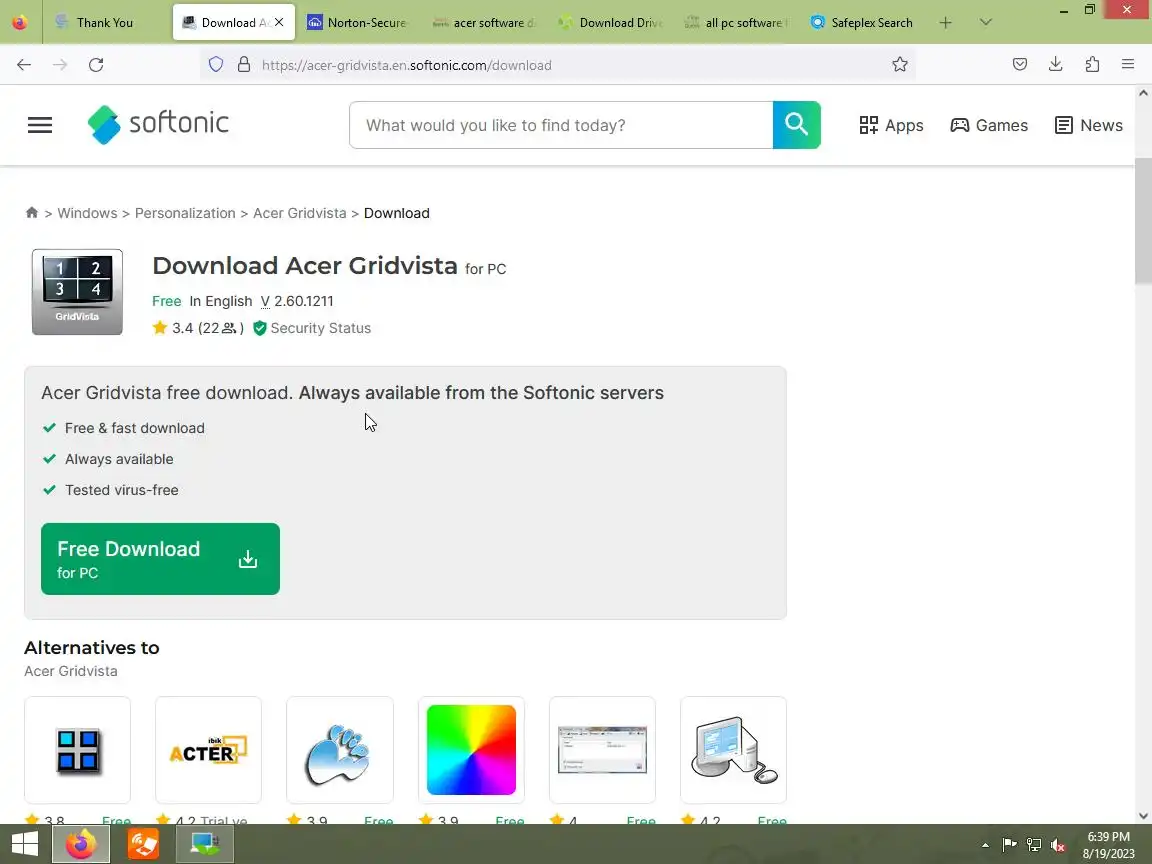The height and width of the screenshot is (864, 1152).
Task: Go to Personalization breadcrumb
Action: coord(185,213)
